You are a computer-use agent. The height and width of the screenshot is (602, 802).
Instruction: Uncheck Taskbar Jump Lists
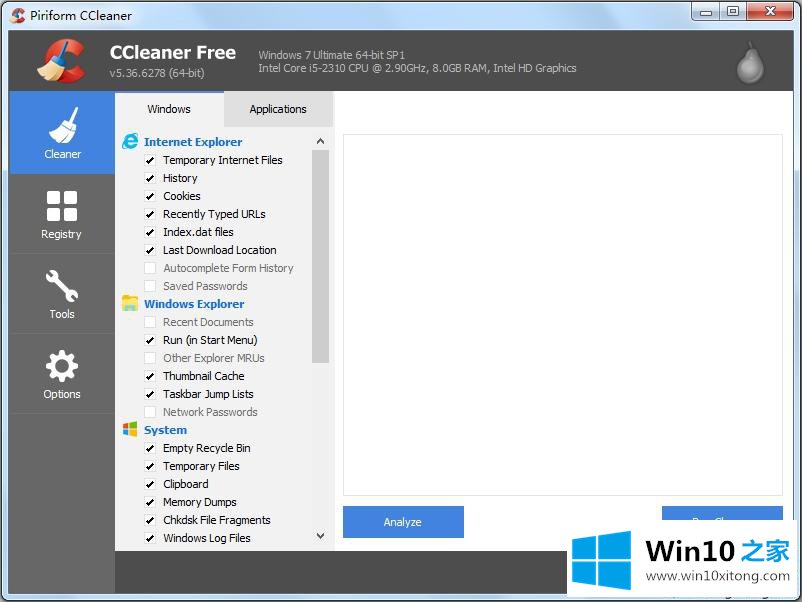point(150,394)
